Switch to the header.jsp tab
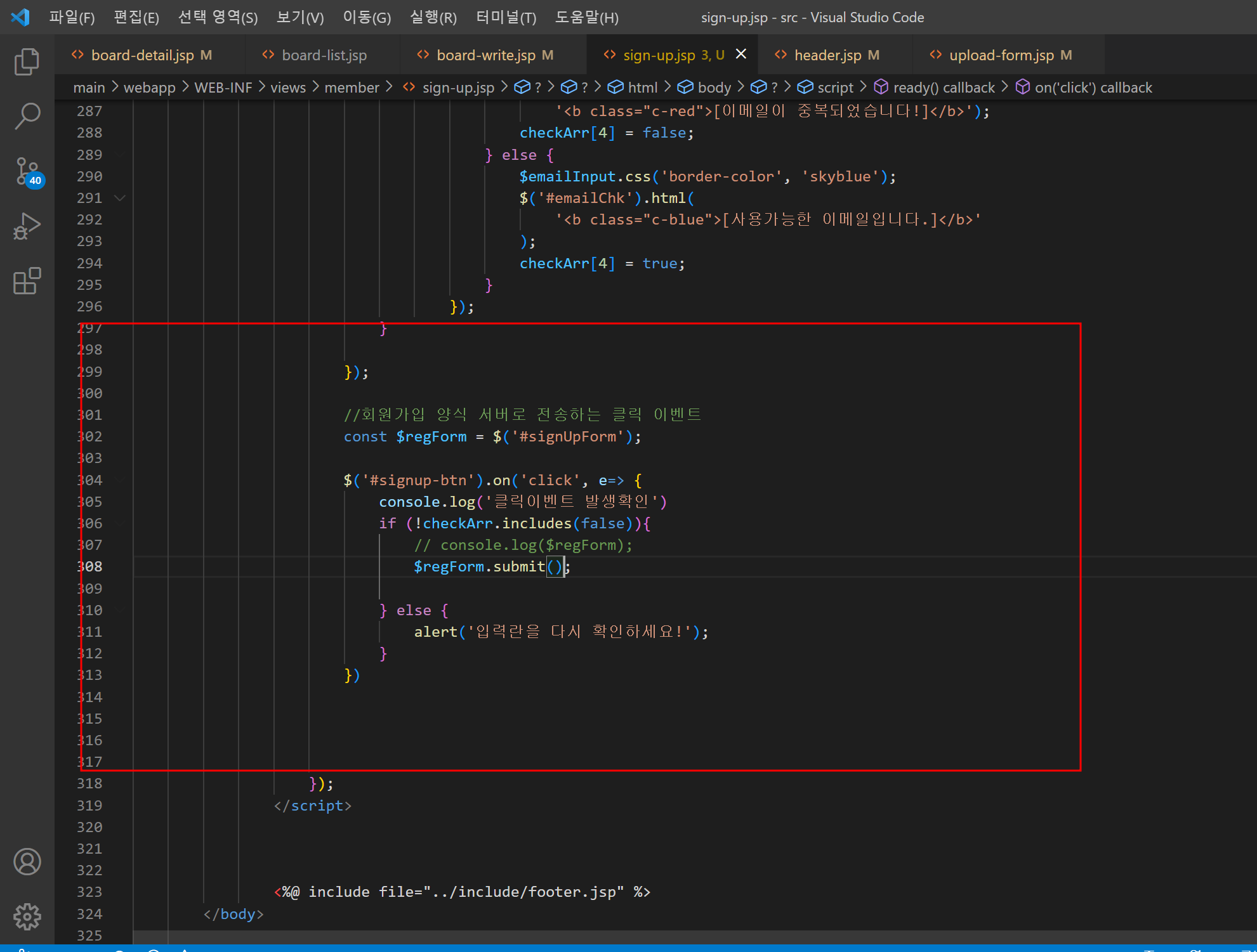Viewport: 1257px width, 952px height. coord(836,55)
